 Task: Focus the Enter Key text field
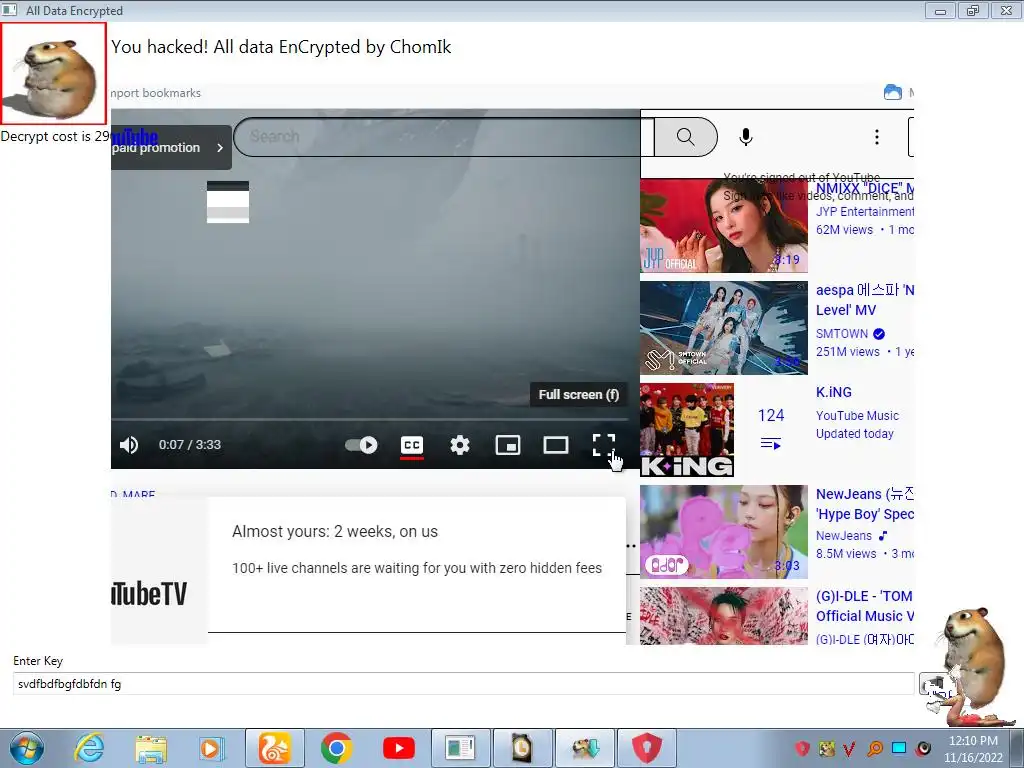click(x=463, y=684)
